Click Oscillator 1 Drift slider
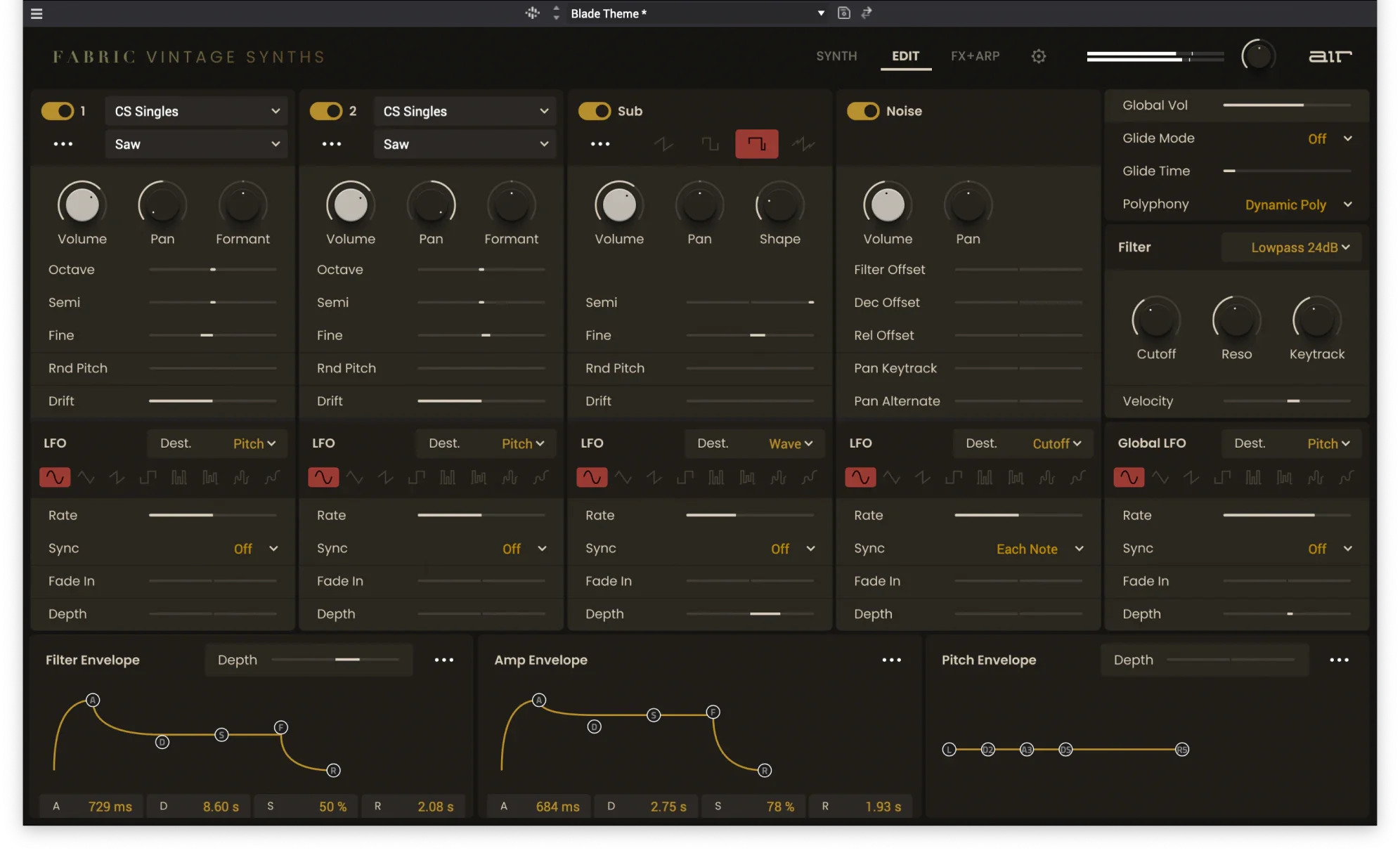Image resolution: width=1400 pixels, height=853 pixels. tap(212, 401)
